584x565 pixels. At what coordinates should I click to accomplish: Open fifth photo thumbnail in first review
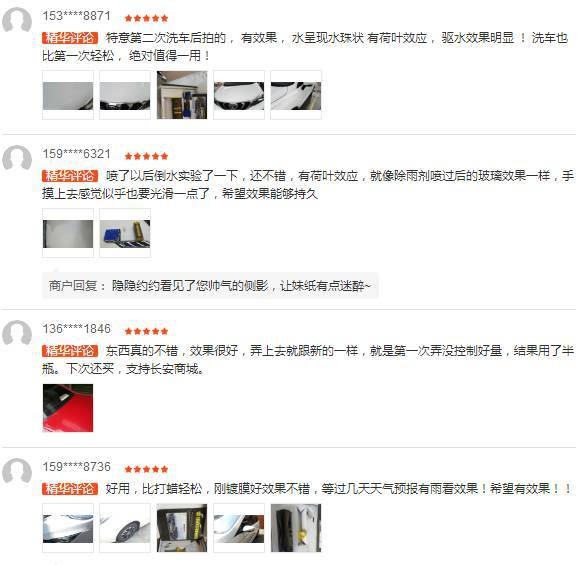(296, 95)
